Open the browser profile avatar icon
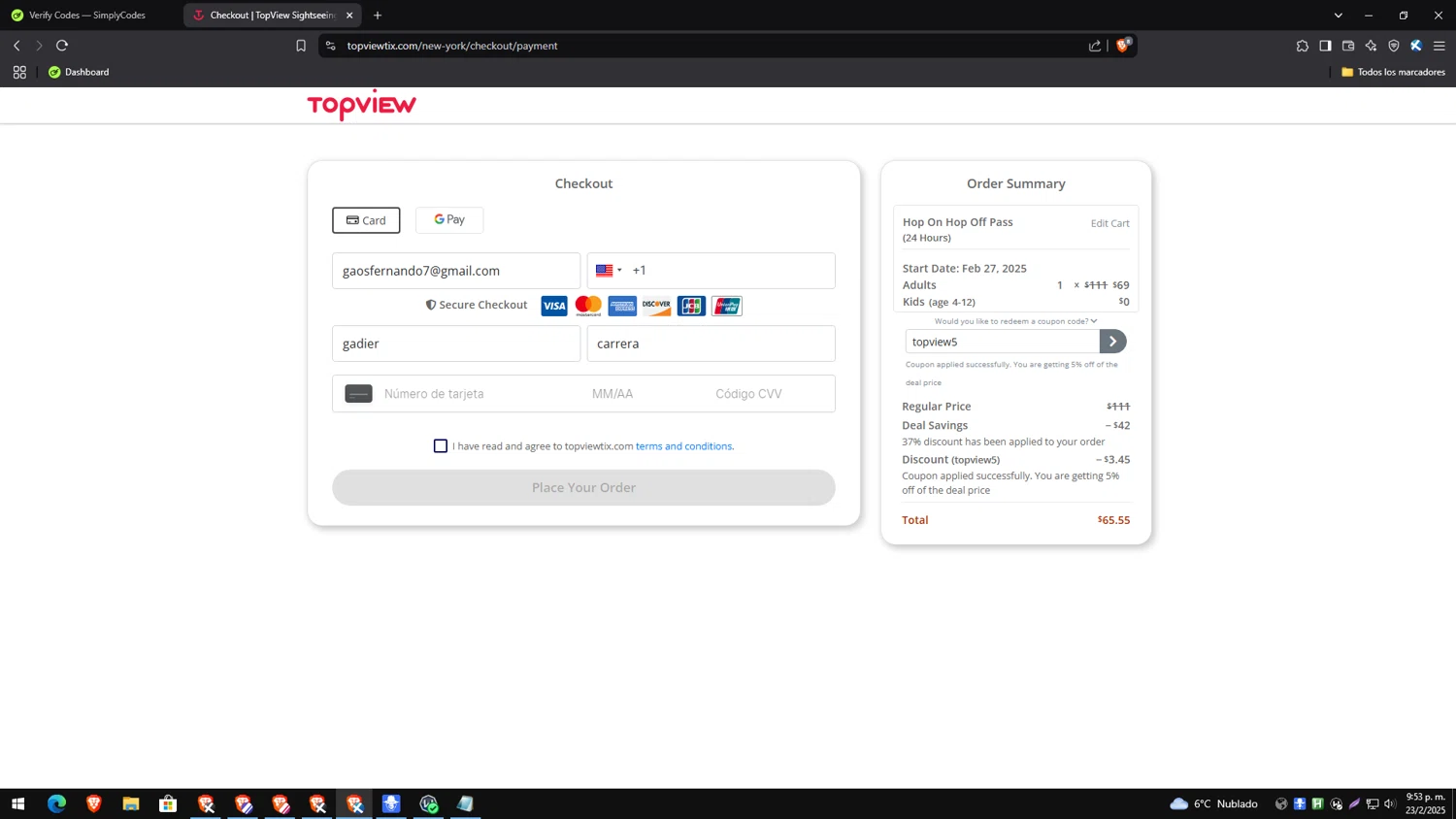This screenshot has height=819, width=1456. pos(1416,46)
